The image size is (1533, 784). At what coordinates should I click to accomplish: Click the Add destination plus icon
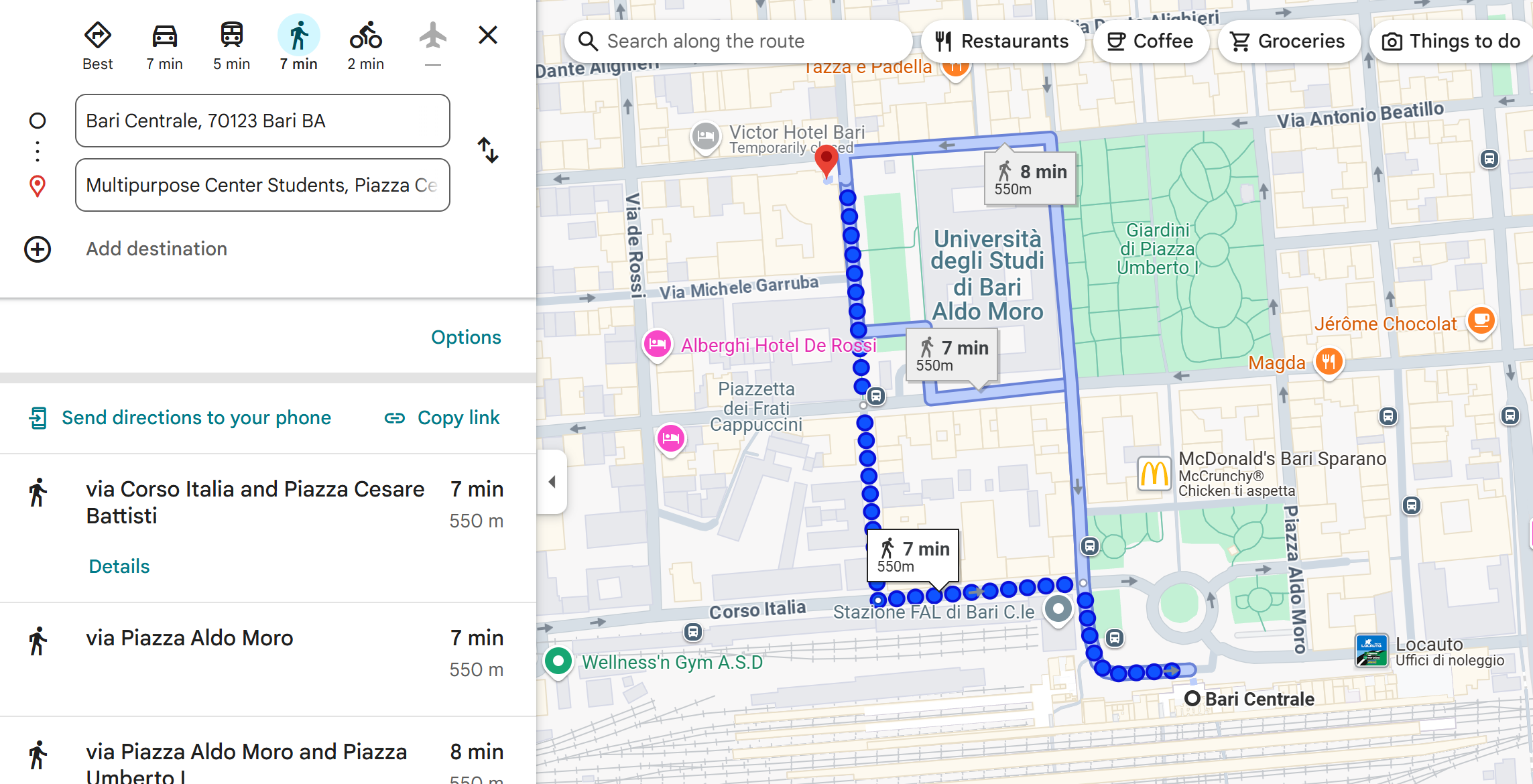[x=38, y=249]
